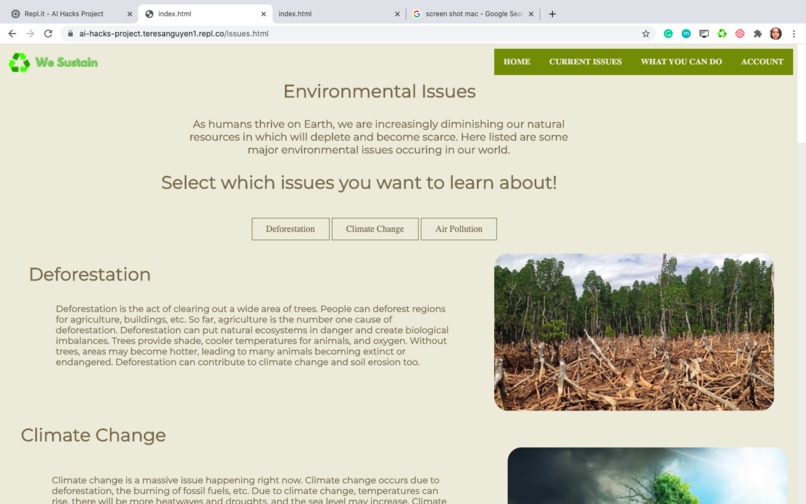806x504 pixels.
Task: Open the ACCOUNT nav item
Action: pyautogui.click(x=762, y=62)
